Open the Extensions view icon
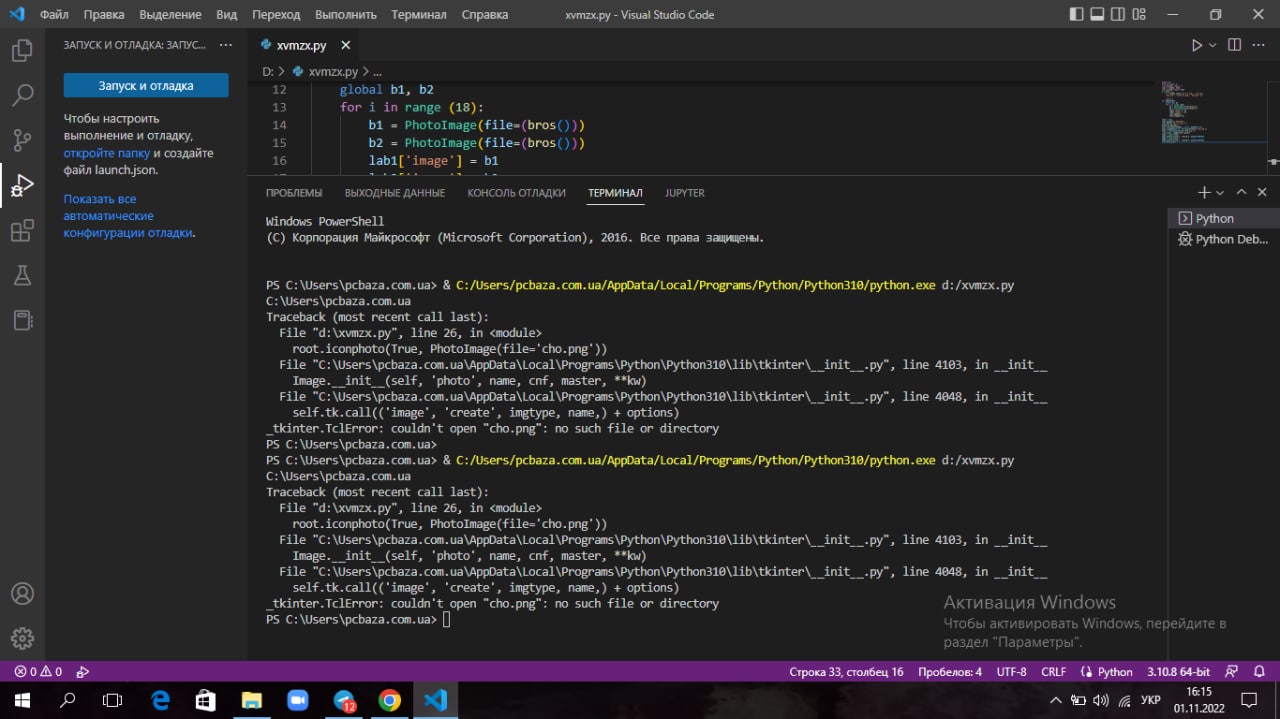 22,231
